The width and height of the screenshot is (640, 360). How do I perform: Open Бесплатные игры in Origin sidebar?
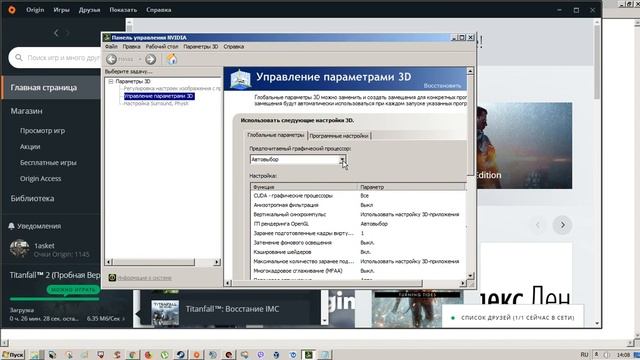48,162
